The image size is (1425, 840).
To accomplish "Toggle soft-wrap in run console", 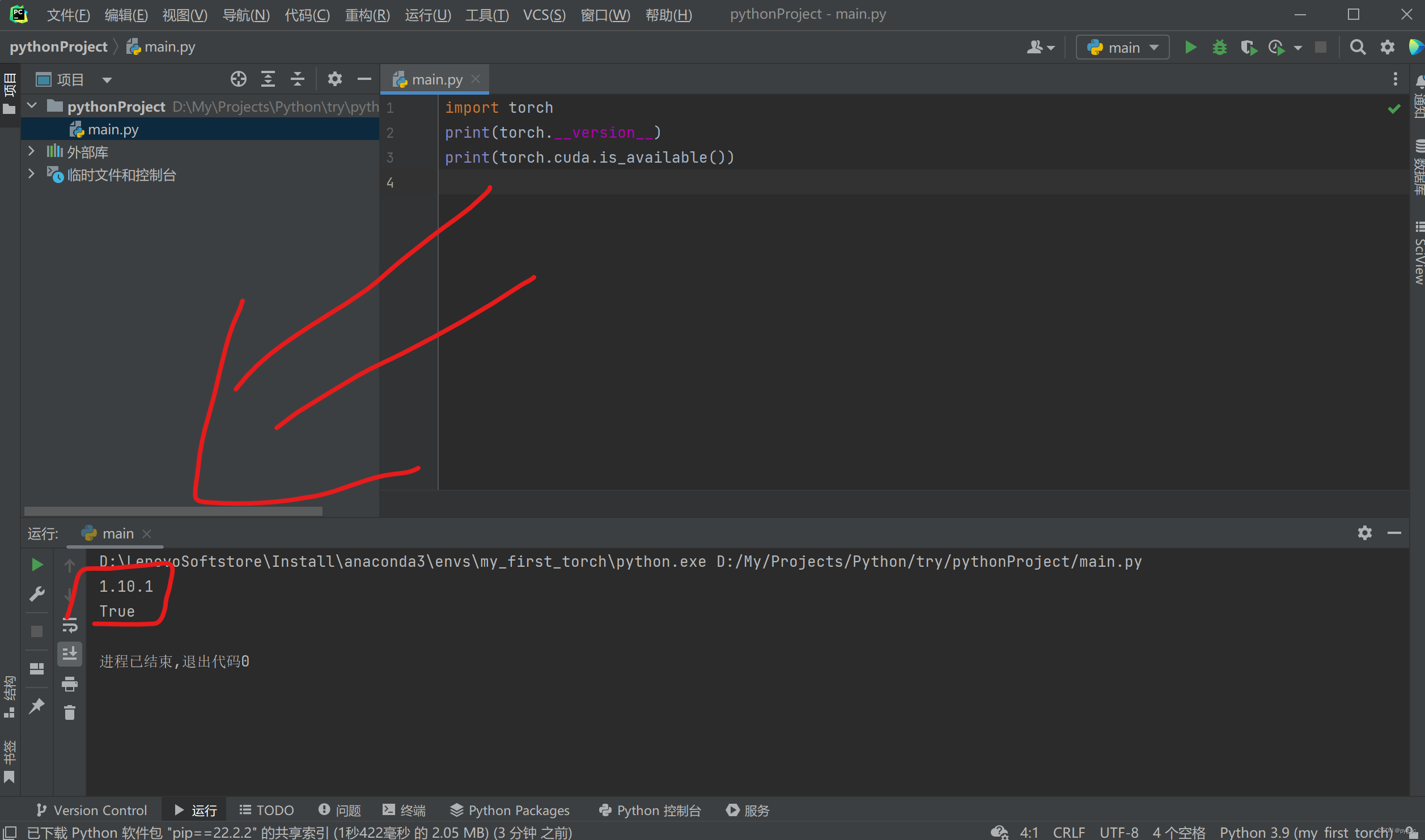I will coord(70,626).
